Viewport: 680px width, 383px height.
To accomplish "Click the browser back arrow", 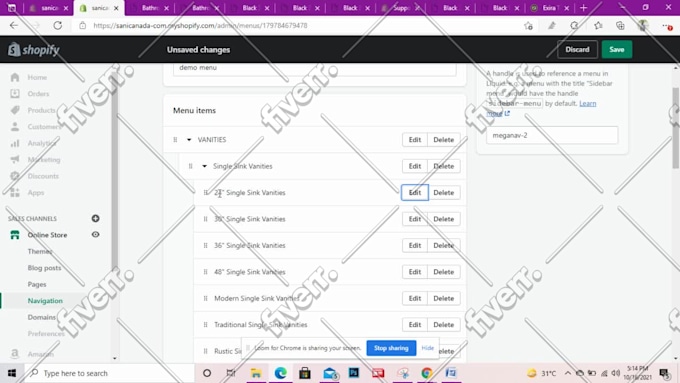I will (x=14, y=26).
